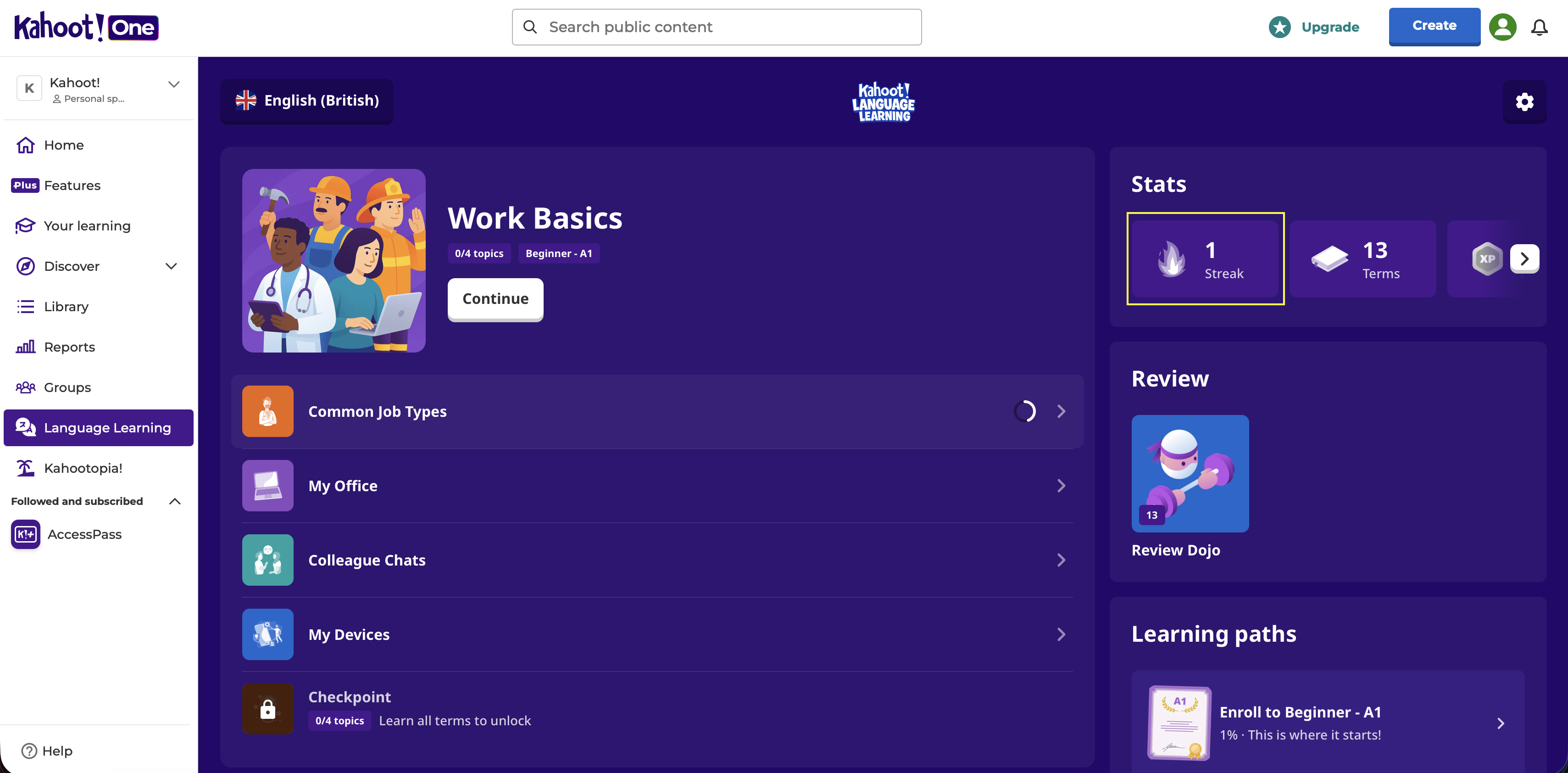This screenshot has width=1568, height=773.
Task: Click the Streak flame stat card
Action: click(1205, 259)
